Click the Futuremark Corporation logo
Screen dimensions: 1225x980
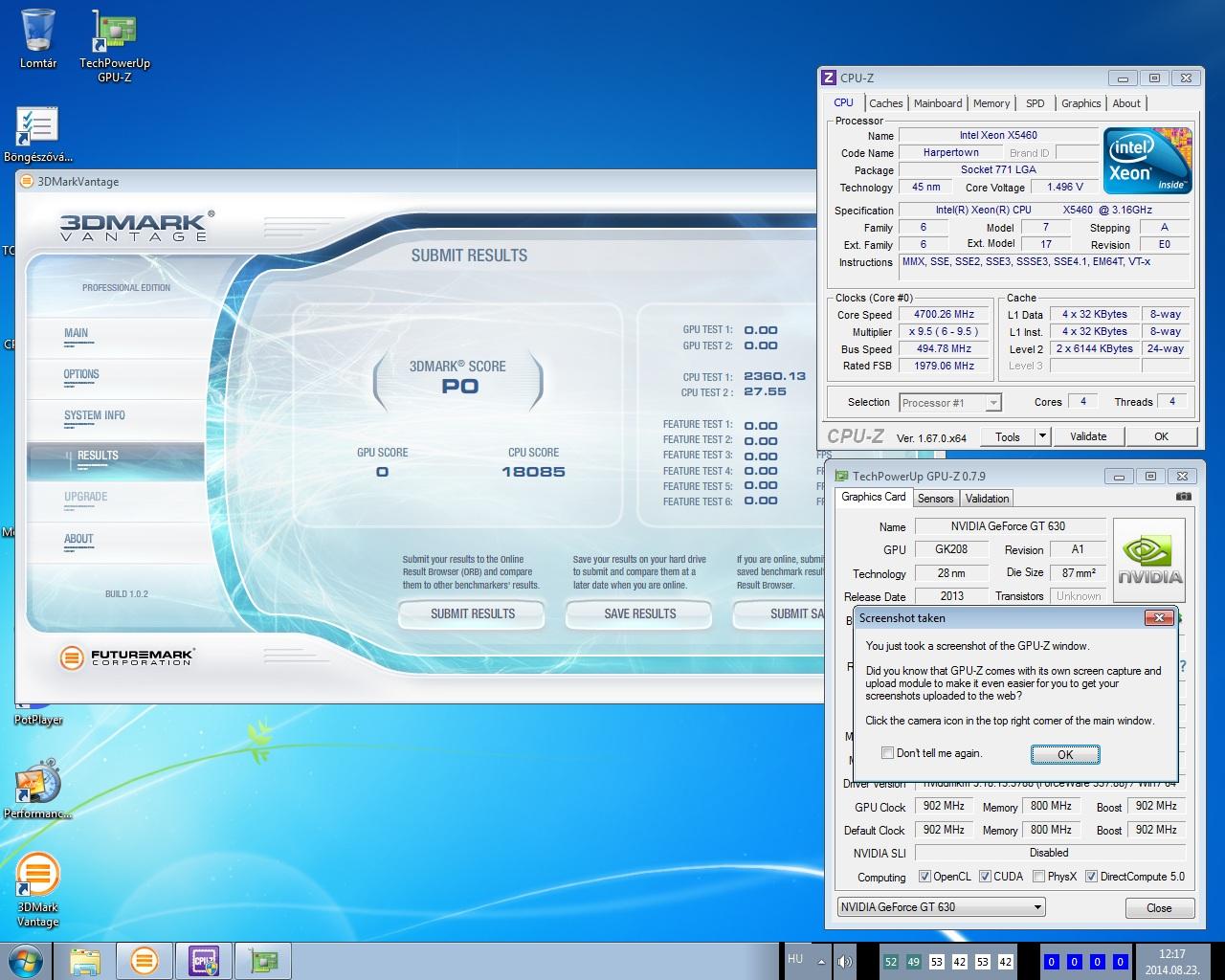(126, 657)
